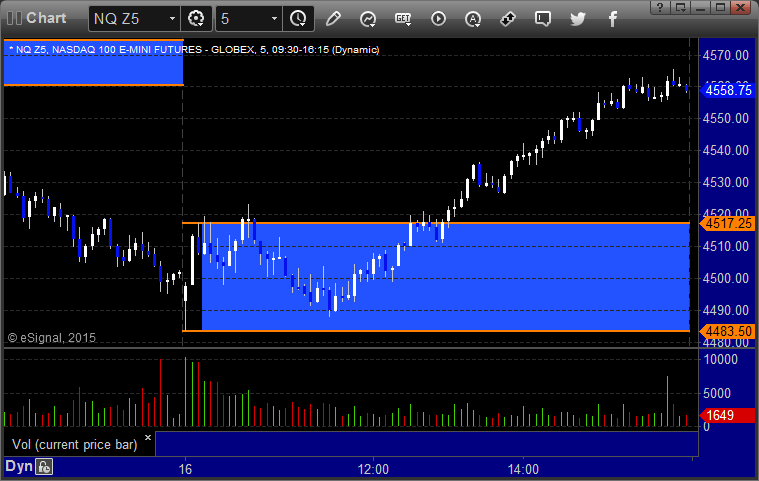Click the 4570.00 price axis label

click(x=726, y=55)
